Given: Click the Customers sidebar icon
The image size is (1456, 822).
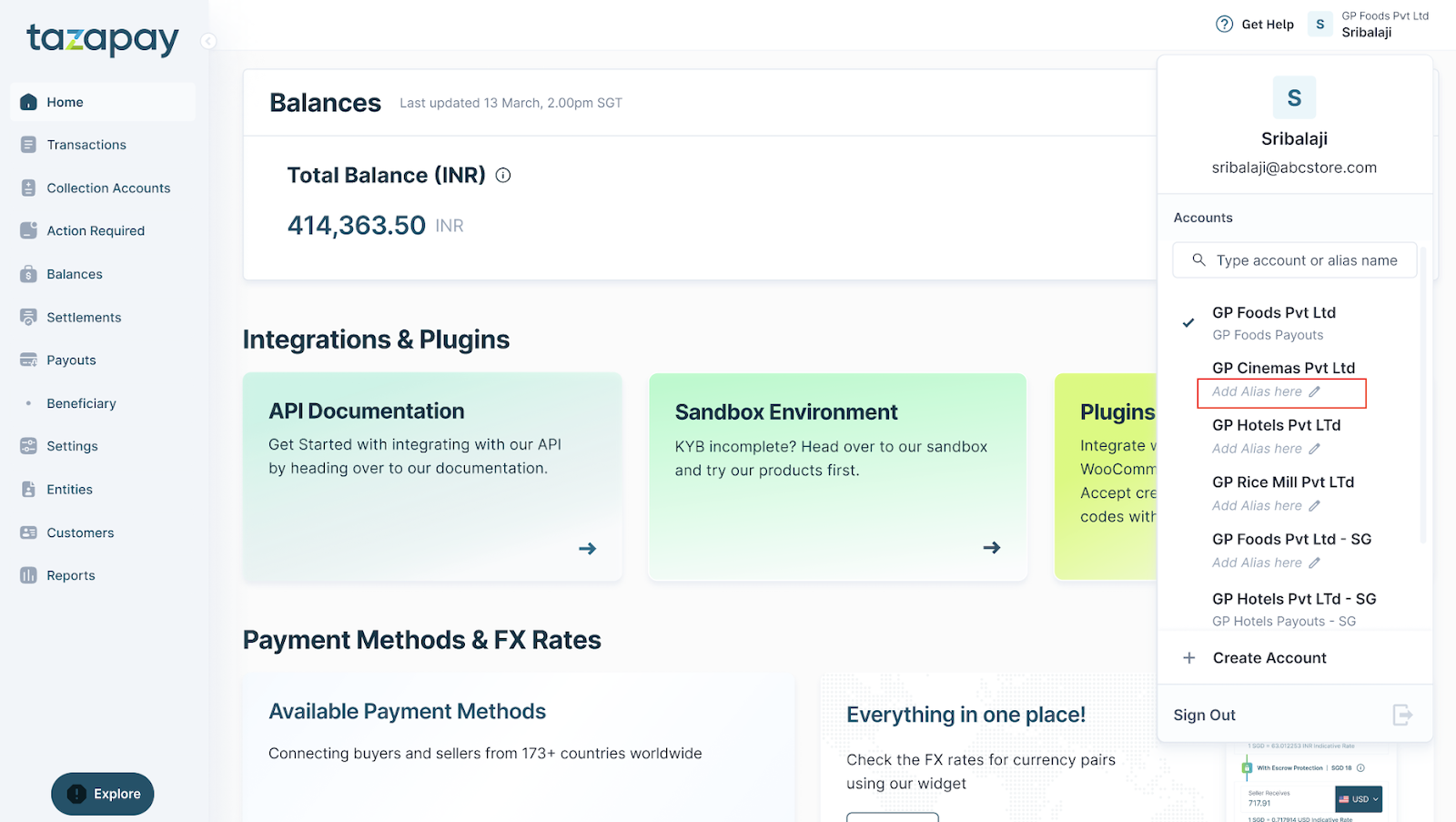Looking at the screenshot, I should (28, 533).
